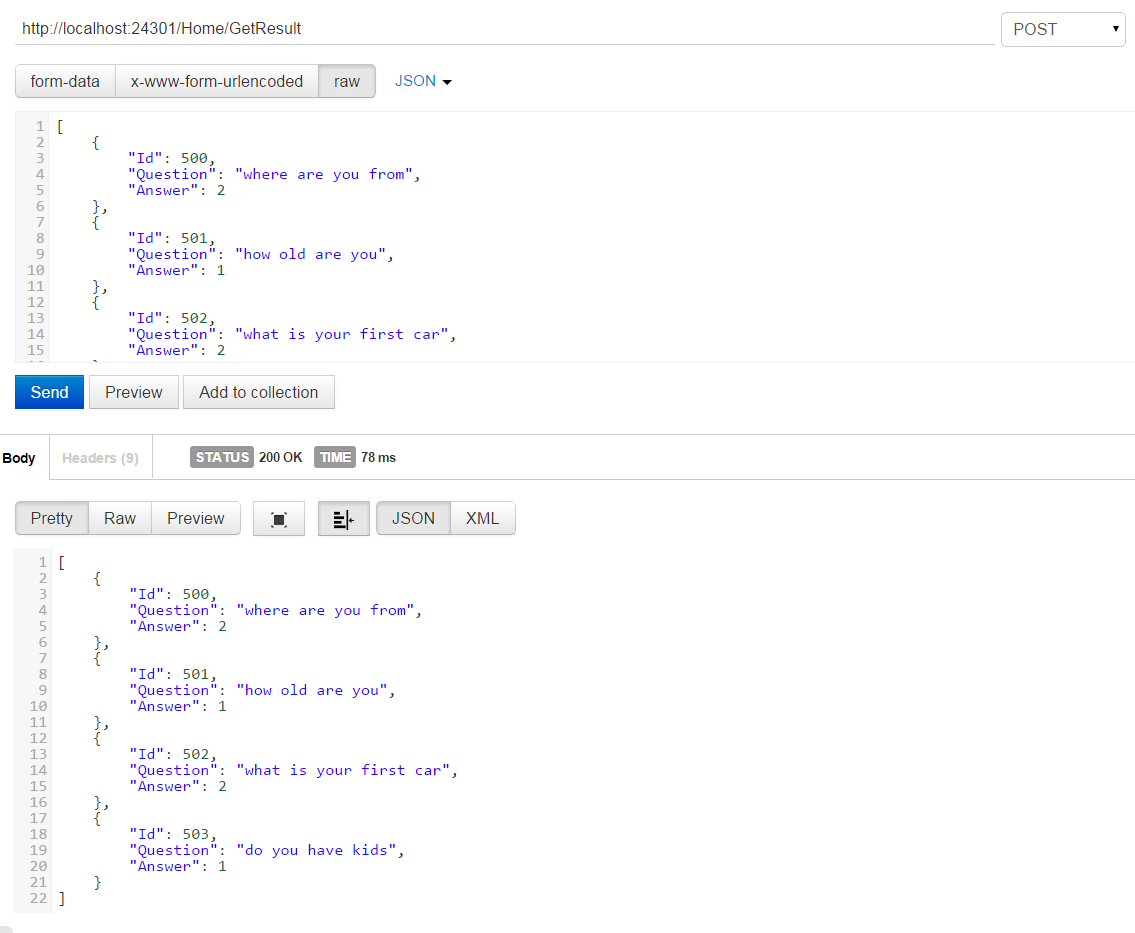
Task: Click the 200 OK status indicator
Action: click(280, 458)
